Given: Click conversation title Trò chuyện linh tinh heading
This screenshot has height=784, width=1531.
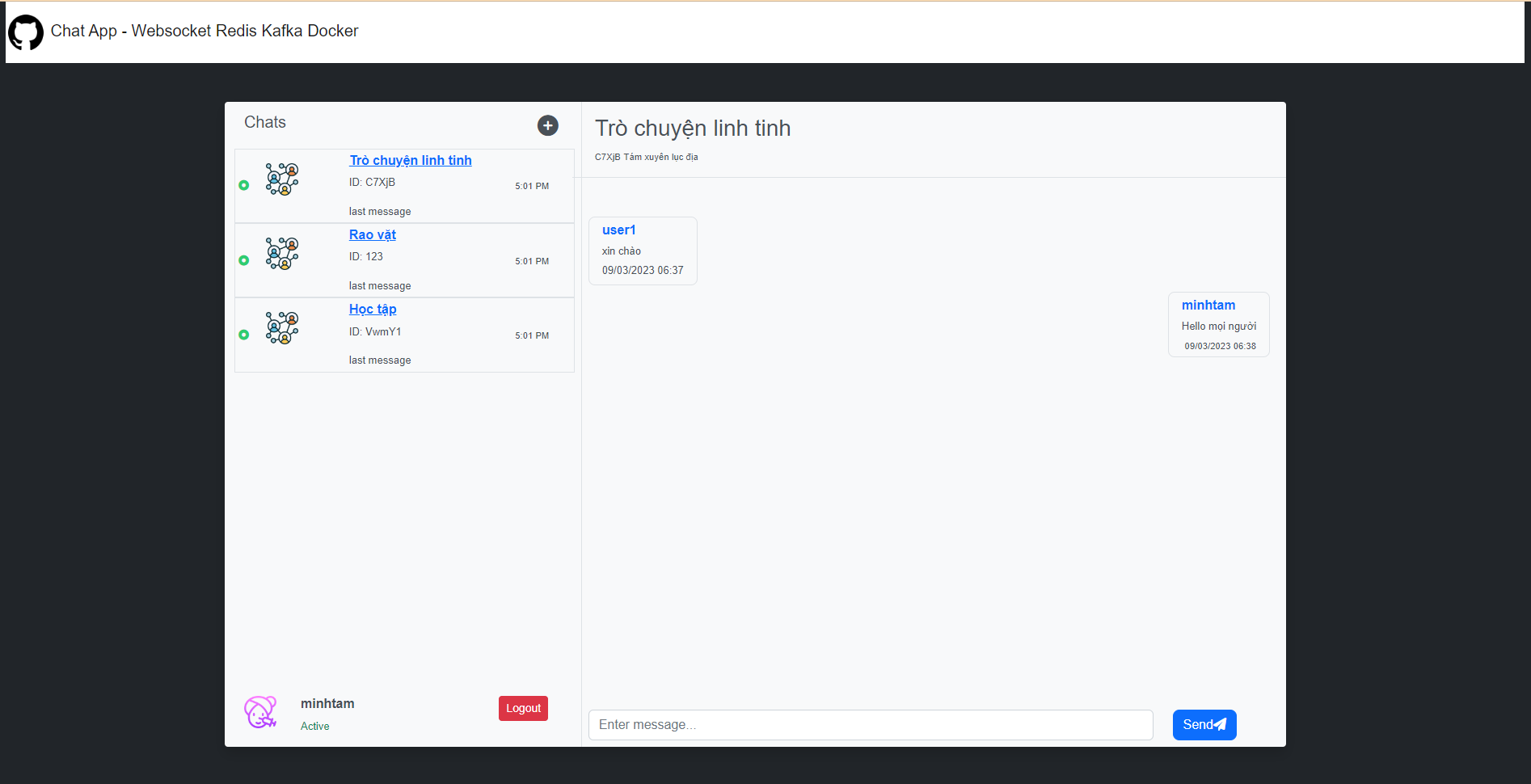Looking at the screenshot, I should click(693, 129).
